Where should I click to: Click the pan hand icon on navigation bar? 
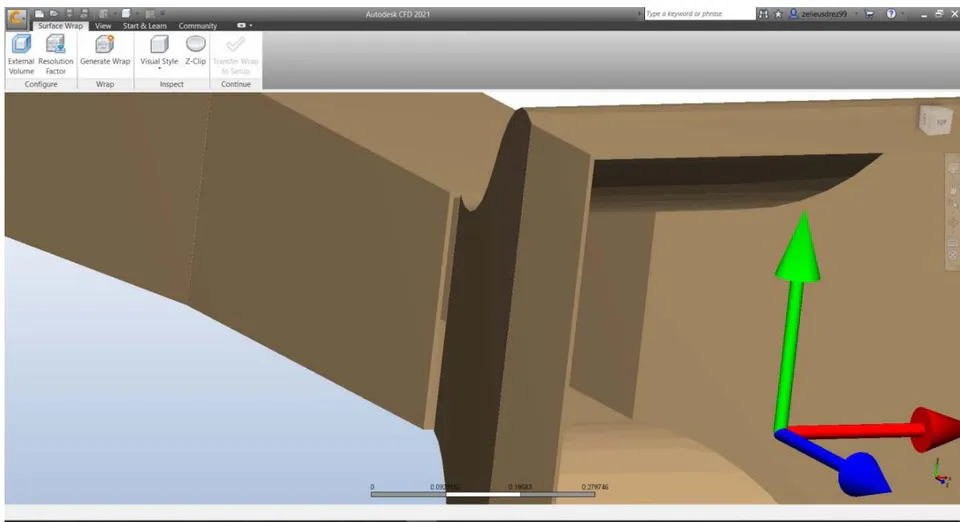(953, 191)
